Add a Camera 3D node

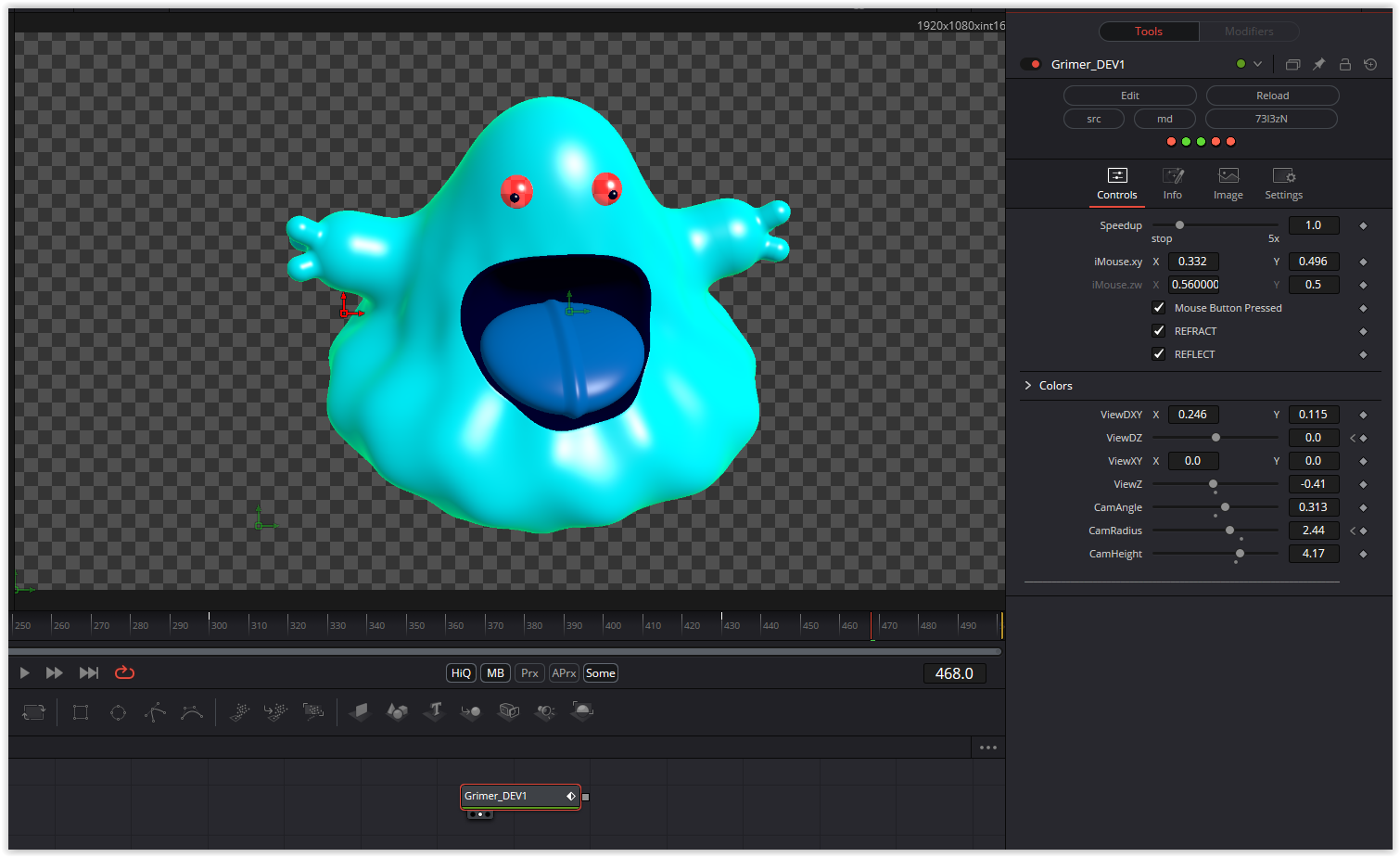coord(509,712)
